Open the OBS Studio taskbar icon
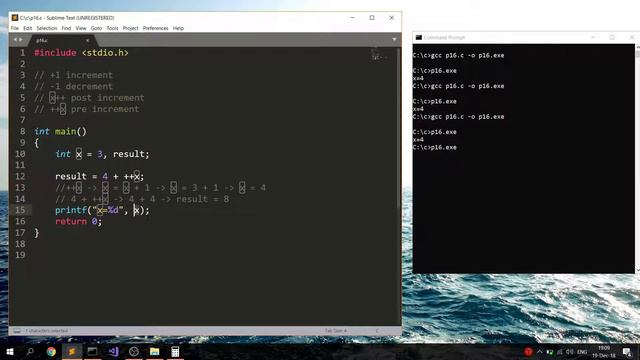This screenshot has height=360, width=640. [134, 351]
